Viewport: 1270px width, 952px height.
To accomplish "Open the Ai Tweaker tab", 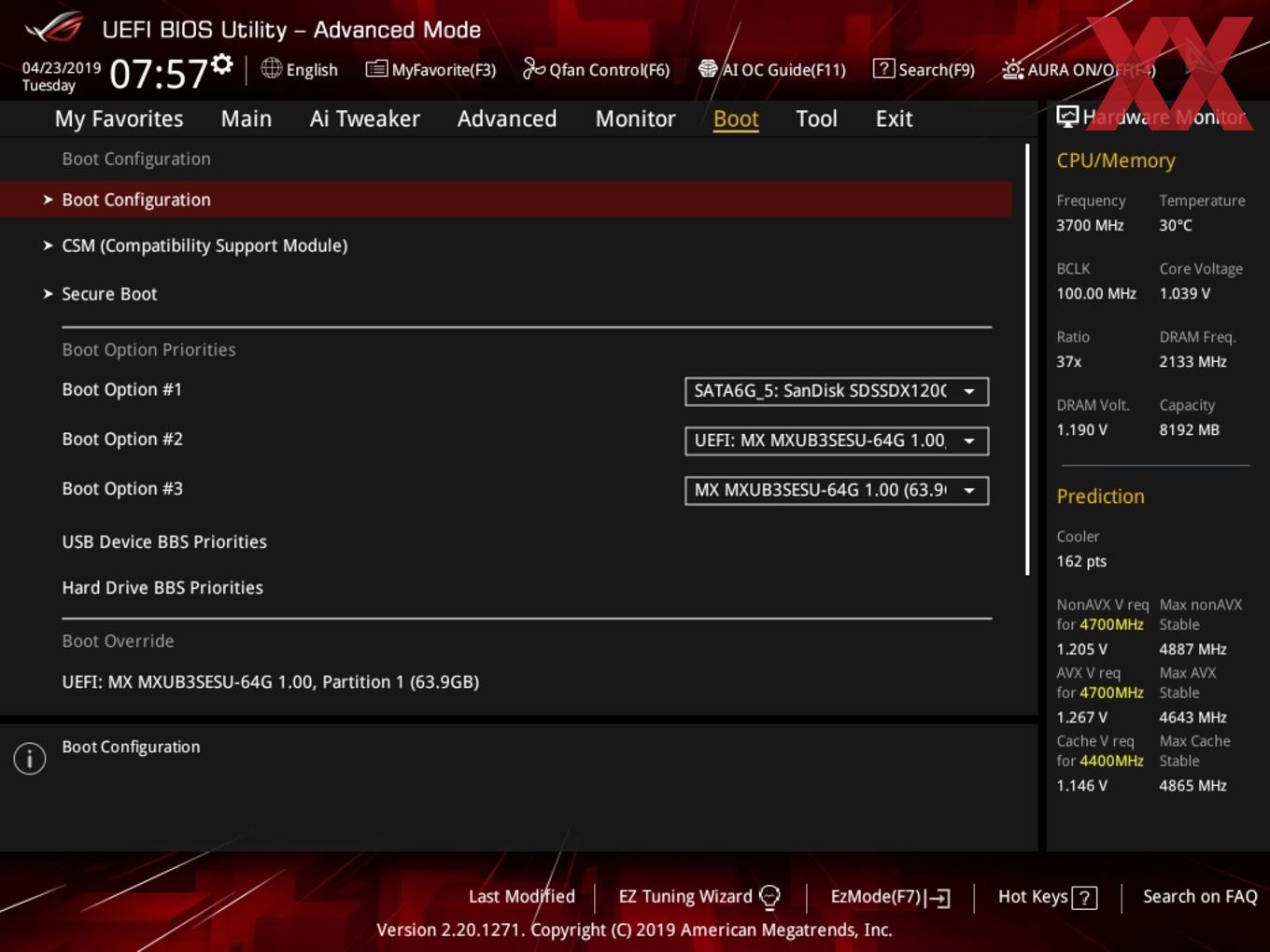I will point(365,119).
